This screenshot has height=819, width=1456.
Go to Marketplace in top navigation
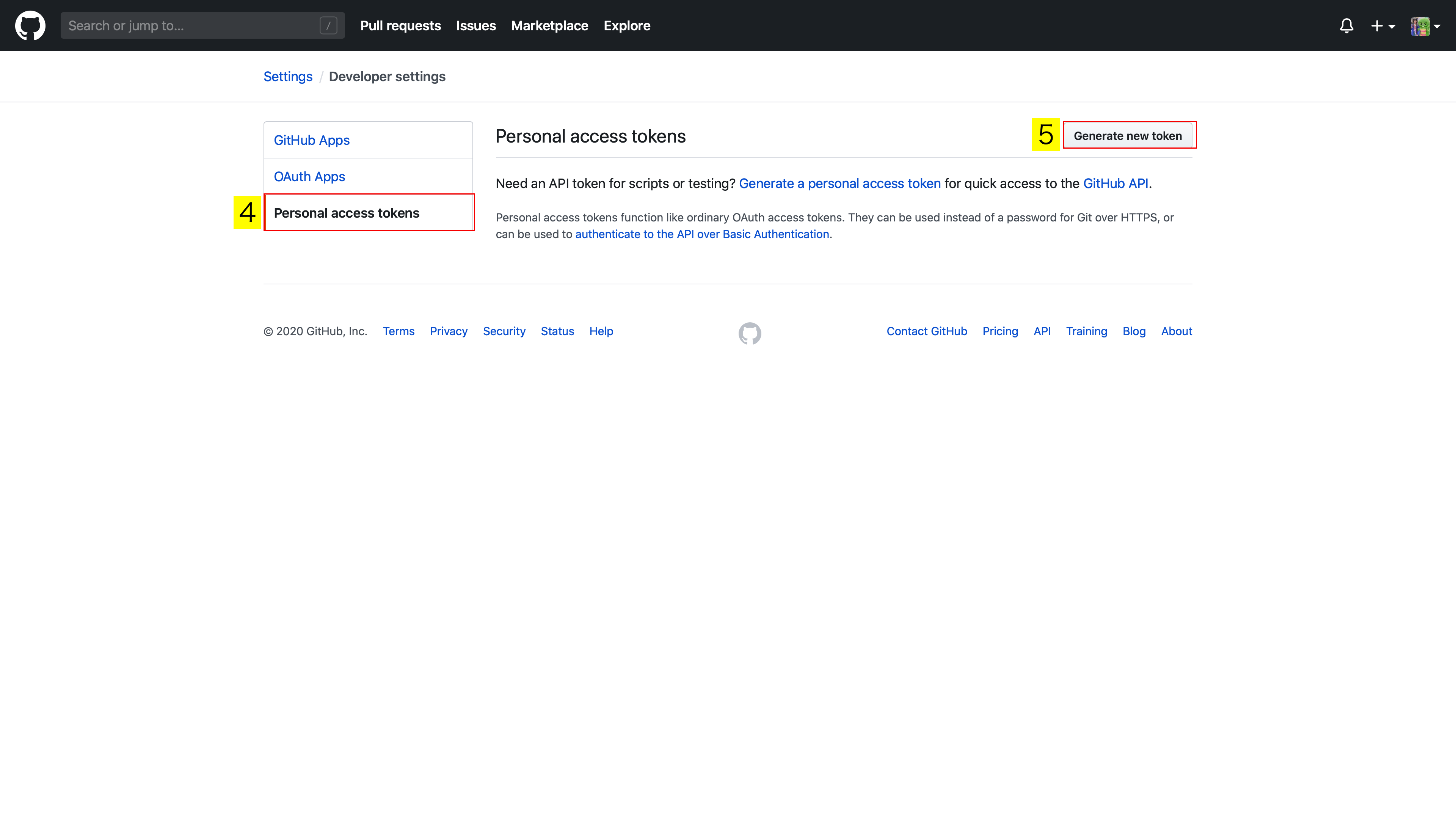coord(549,25)
